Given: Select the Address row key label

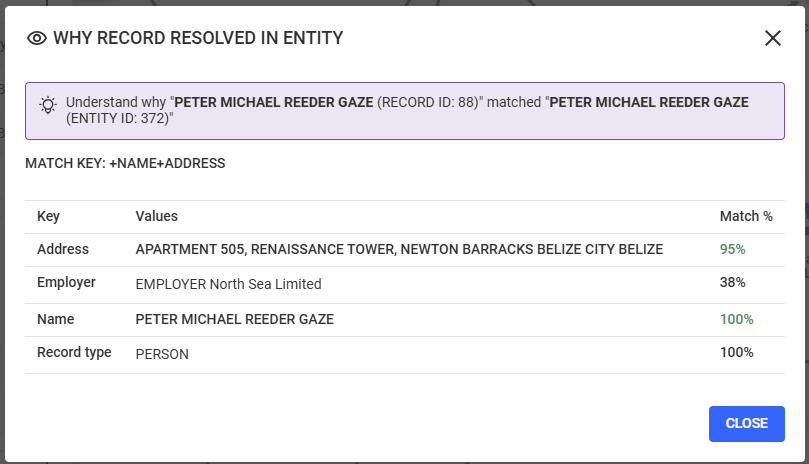Looking at the screenshot, I should tap(63, 249).
